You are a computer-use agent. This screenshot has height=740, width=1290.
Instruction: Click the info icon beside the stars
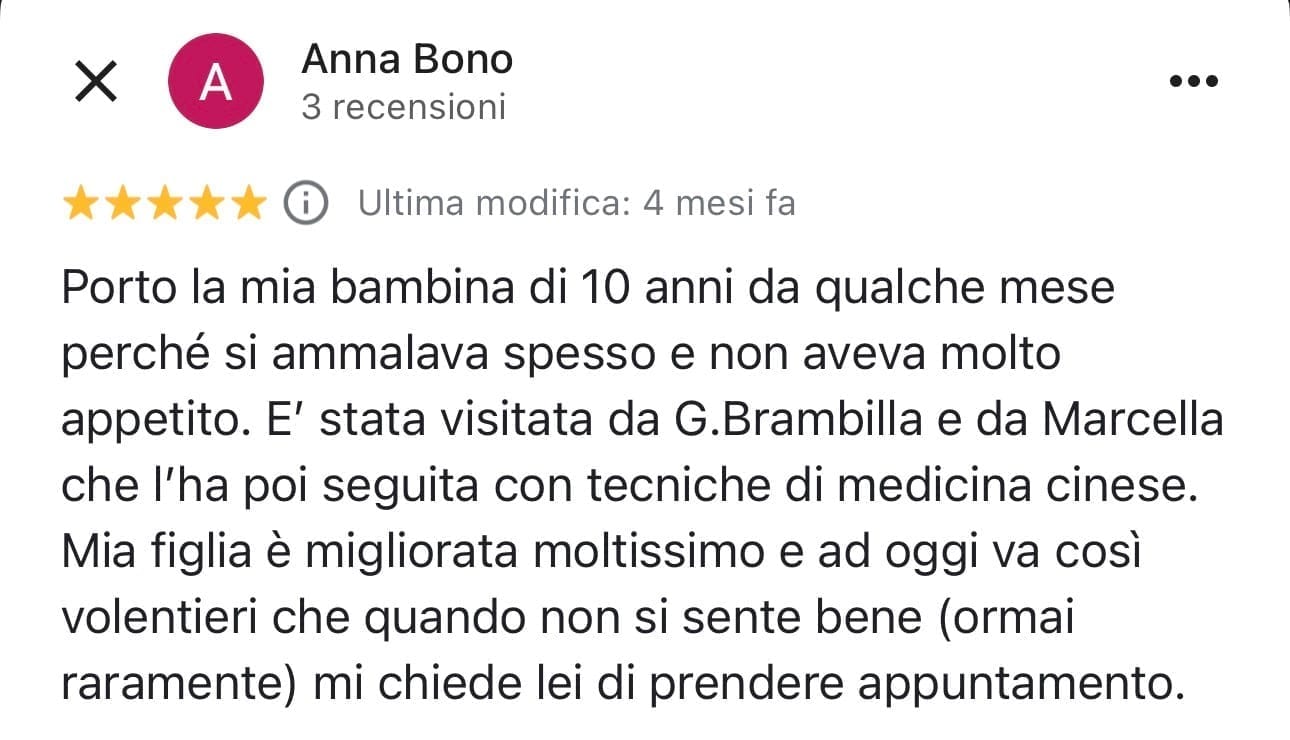tap(306, 204)
